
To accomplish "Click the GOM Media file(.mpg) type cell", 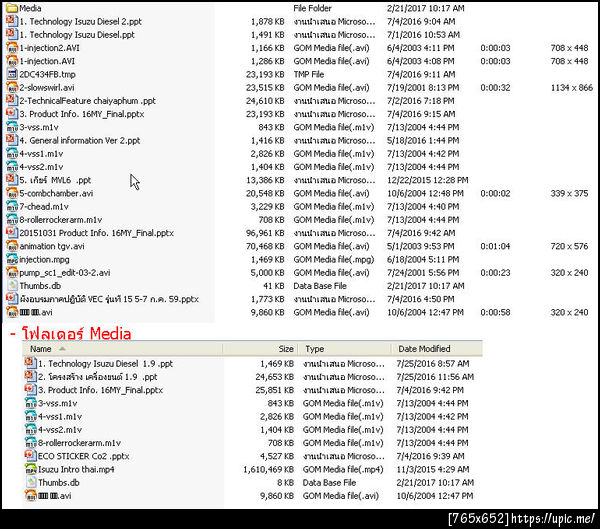I will point(334,259).
